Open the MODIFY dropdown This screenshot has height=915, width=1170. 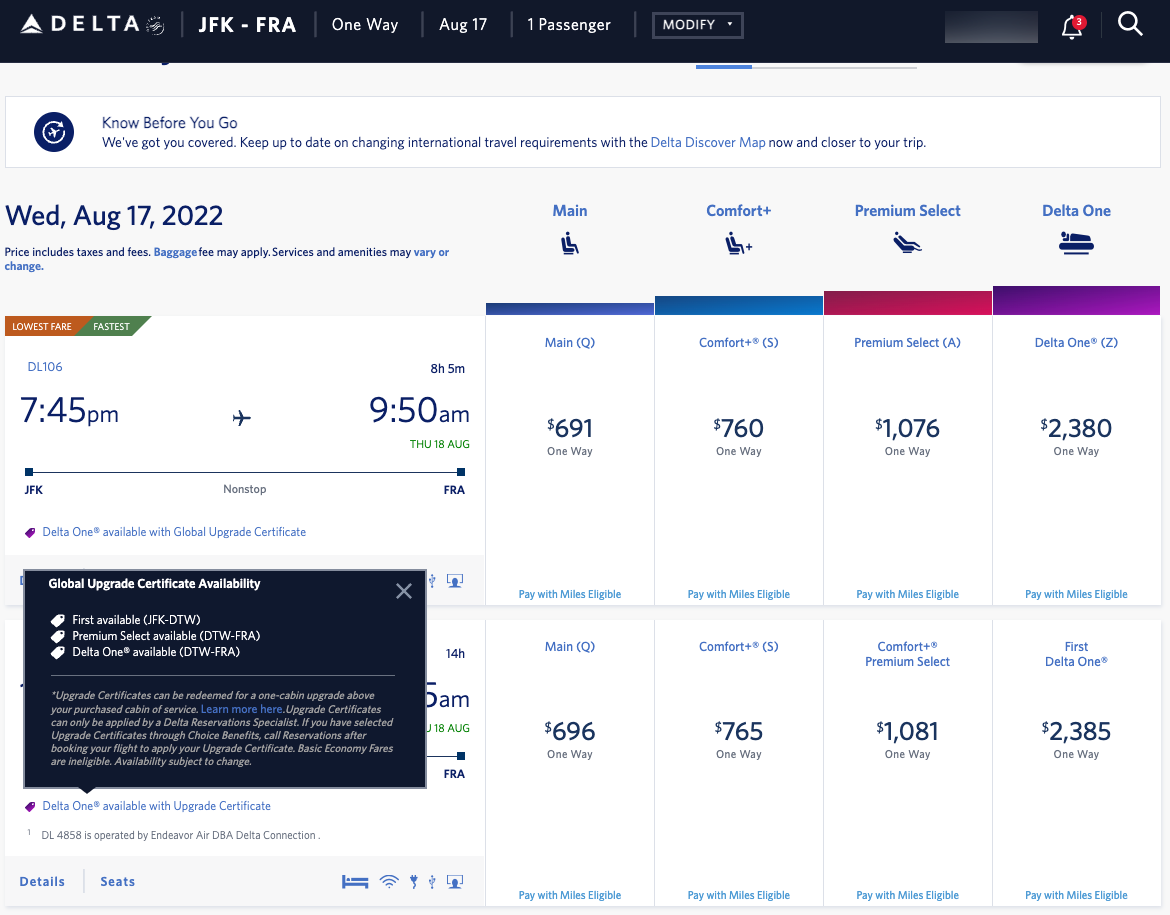(x=697, y=25)
